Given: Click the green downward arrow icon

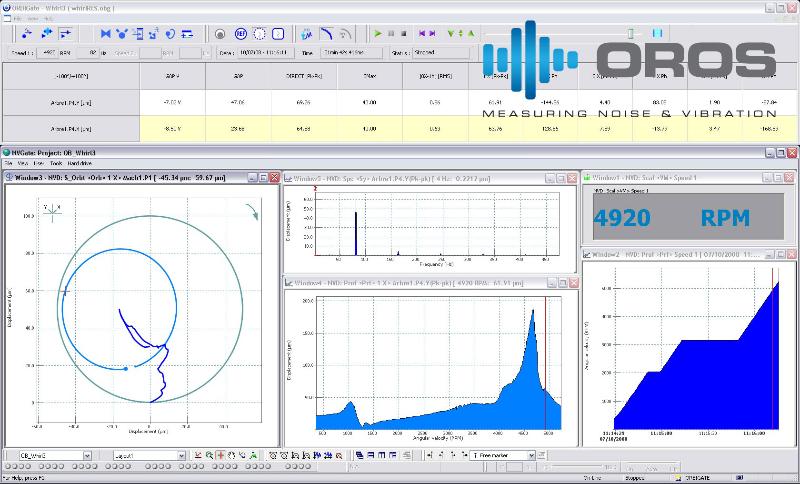Looking at the screenshot, I should pos(451,34).
